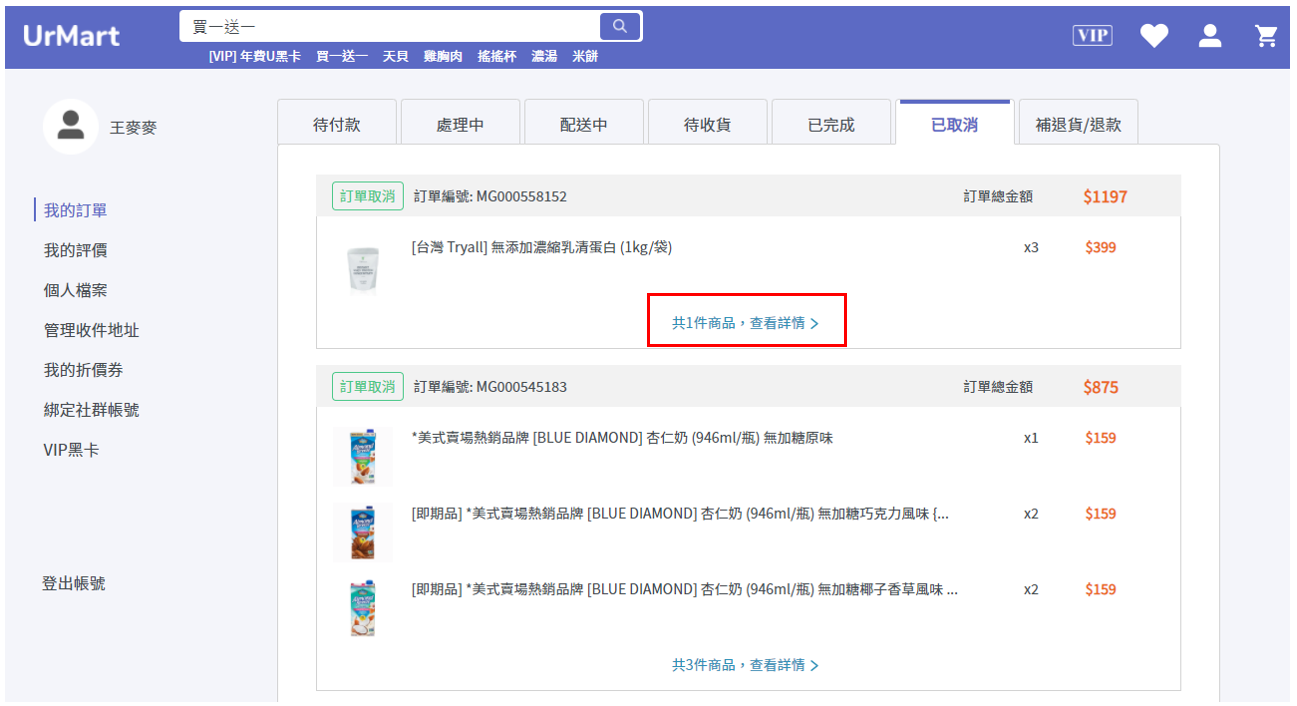
Task: Select the 已取消 tab
Action: (955, 123)
